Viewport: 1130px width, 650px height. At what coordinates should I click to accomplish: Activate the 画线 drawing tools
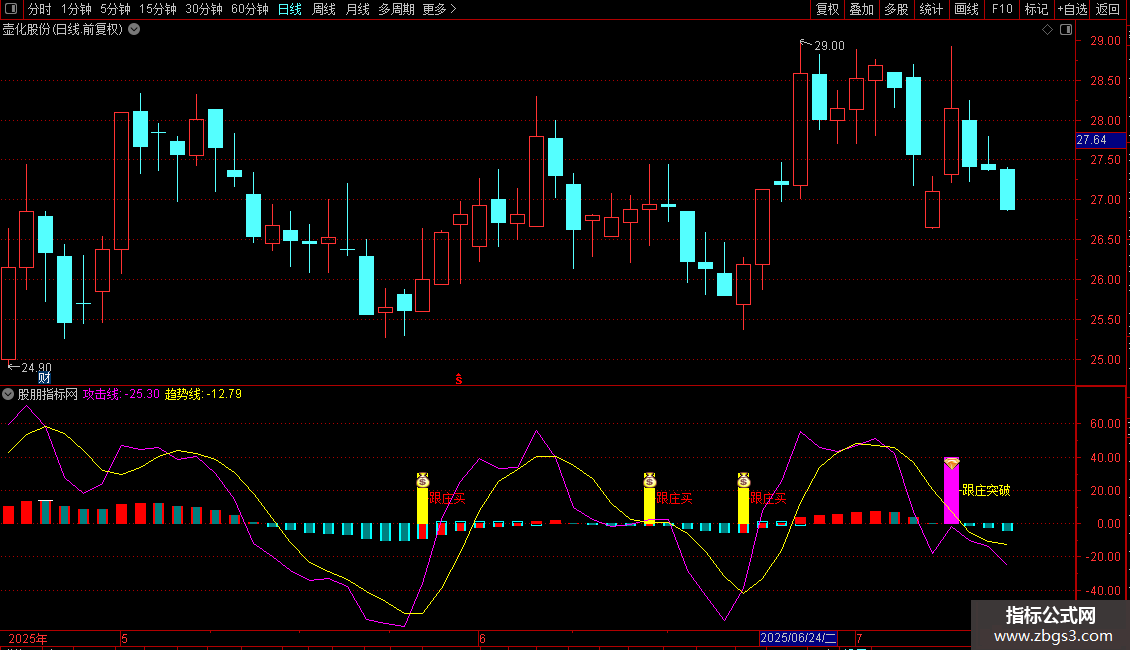[966, 9]
